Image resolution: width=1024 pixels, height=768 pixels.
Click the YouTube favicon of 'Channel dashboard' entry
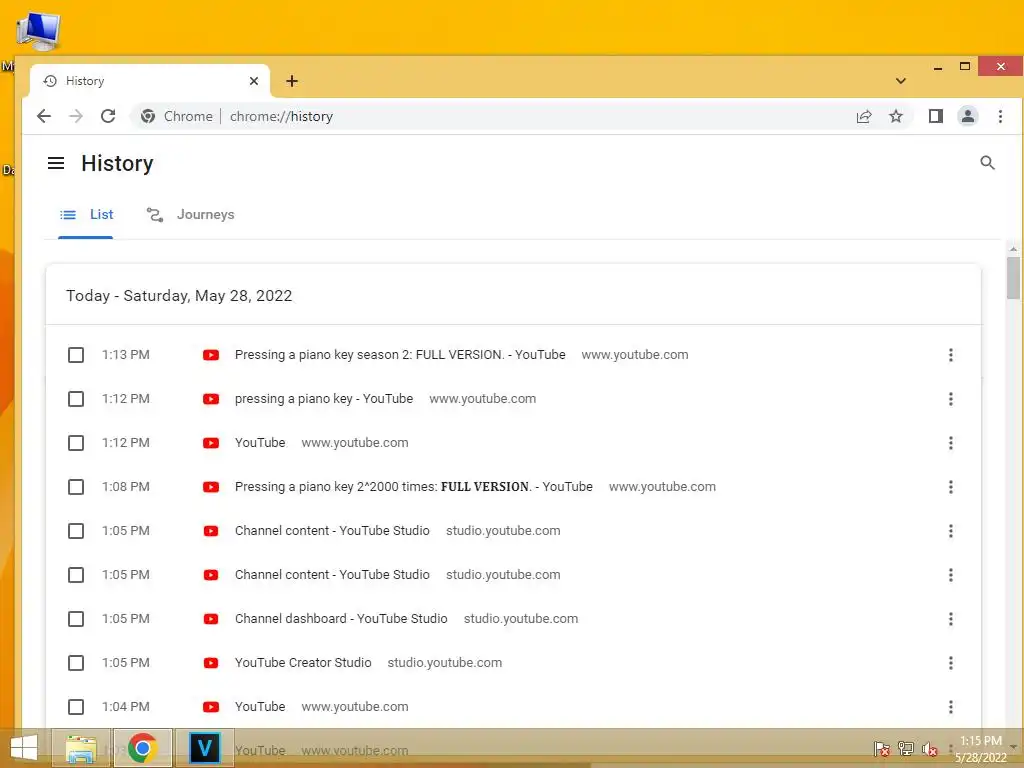tap(210, 618)
